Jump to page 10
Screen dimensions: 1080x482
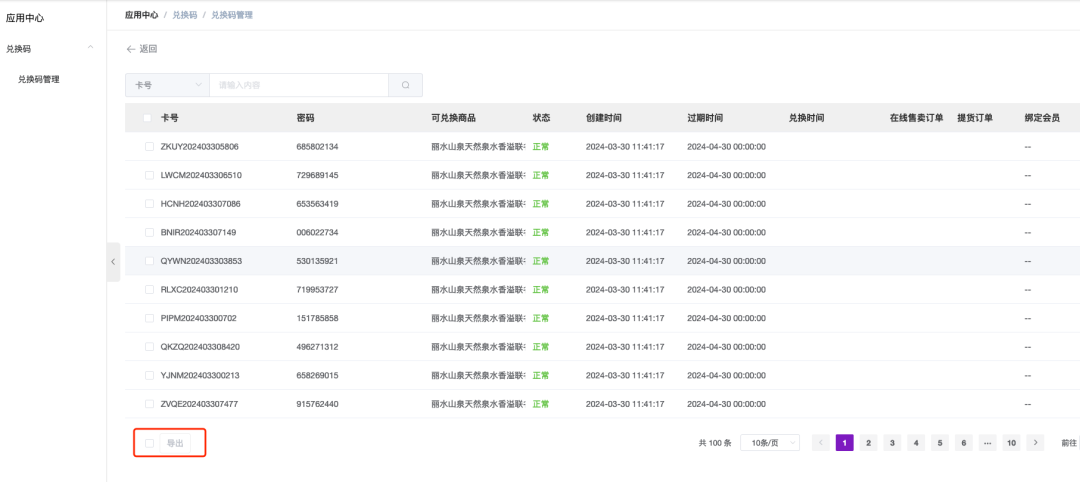[1011, 443]
